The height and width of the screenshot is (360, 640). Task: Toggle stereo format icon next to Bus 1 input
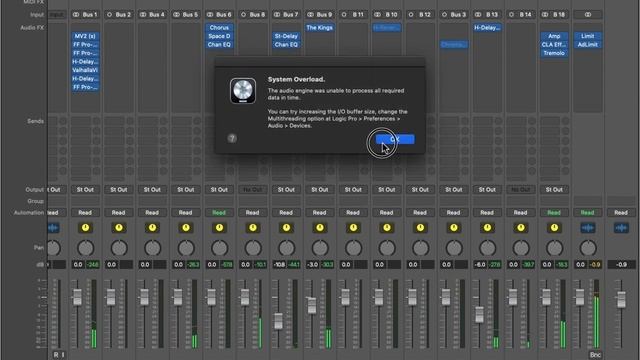(76, 15)
